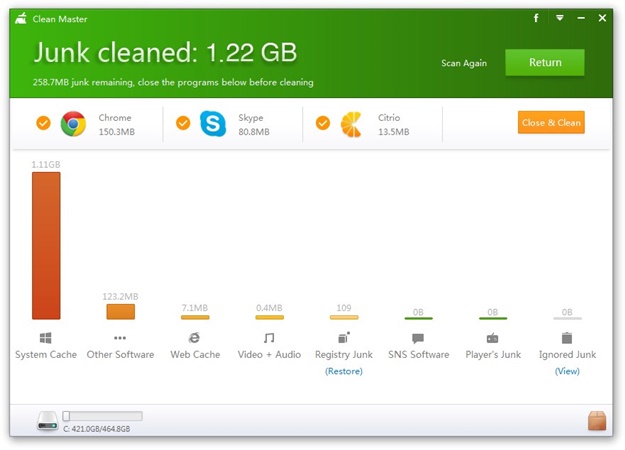Click the Other Software label
Image resolution: width=625 pixels, height=450 pixels.
pyautogui.click(x=120, y=354)
